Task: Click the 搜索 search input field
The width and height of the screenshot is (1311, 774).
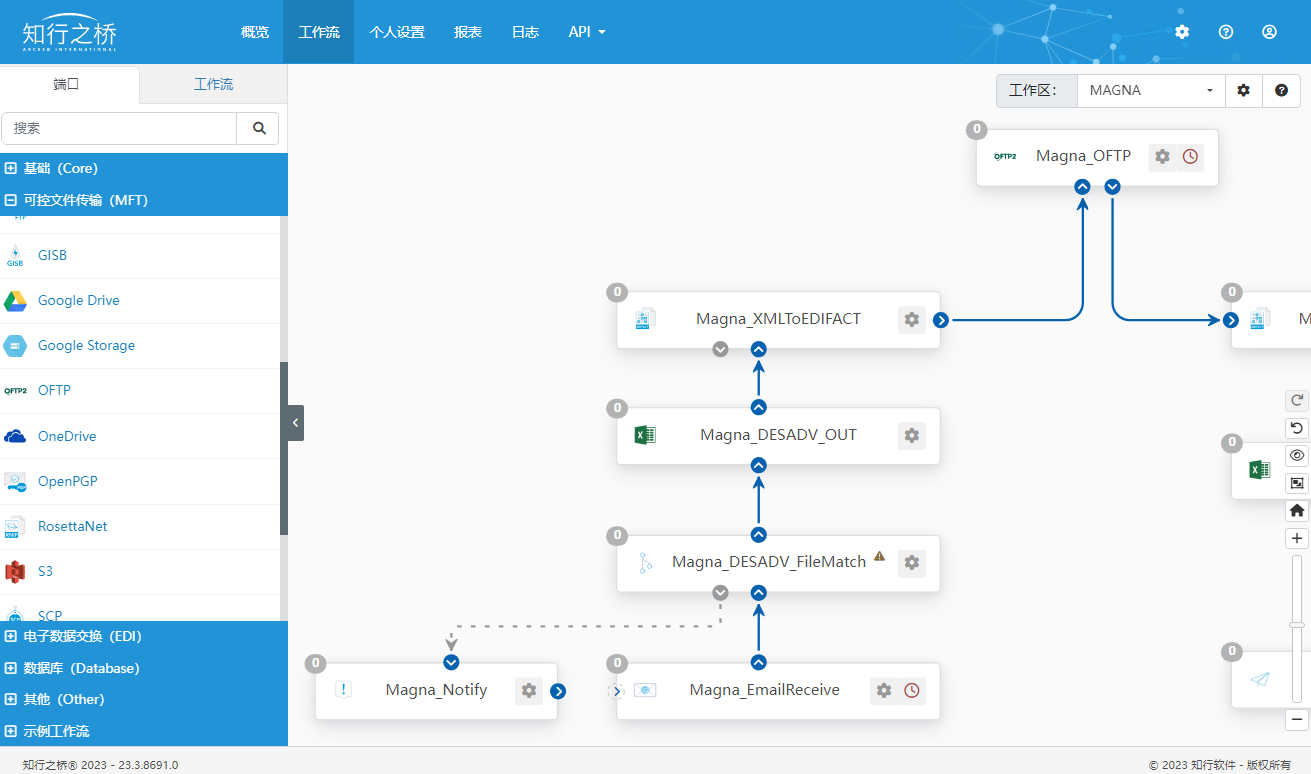Action: pos(120,128)
